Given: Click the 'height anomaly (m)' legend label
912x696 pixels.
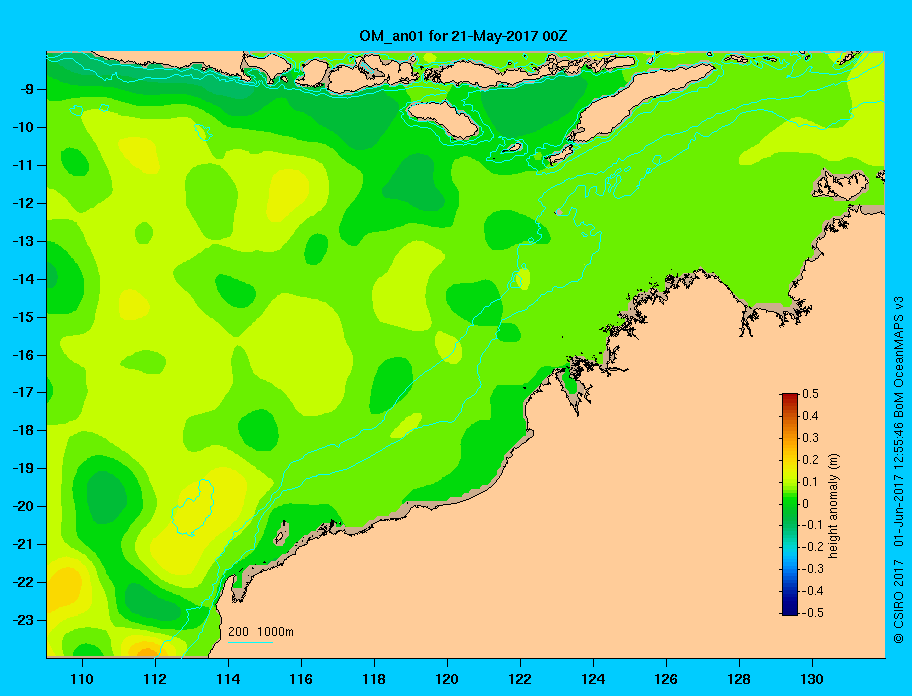Looking at the screenshot, I should pos(833,506).
